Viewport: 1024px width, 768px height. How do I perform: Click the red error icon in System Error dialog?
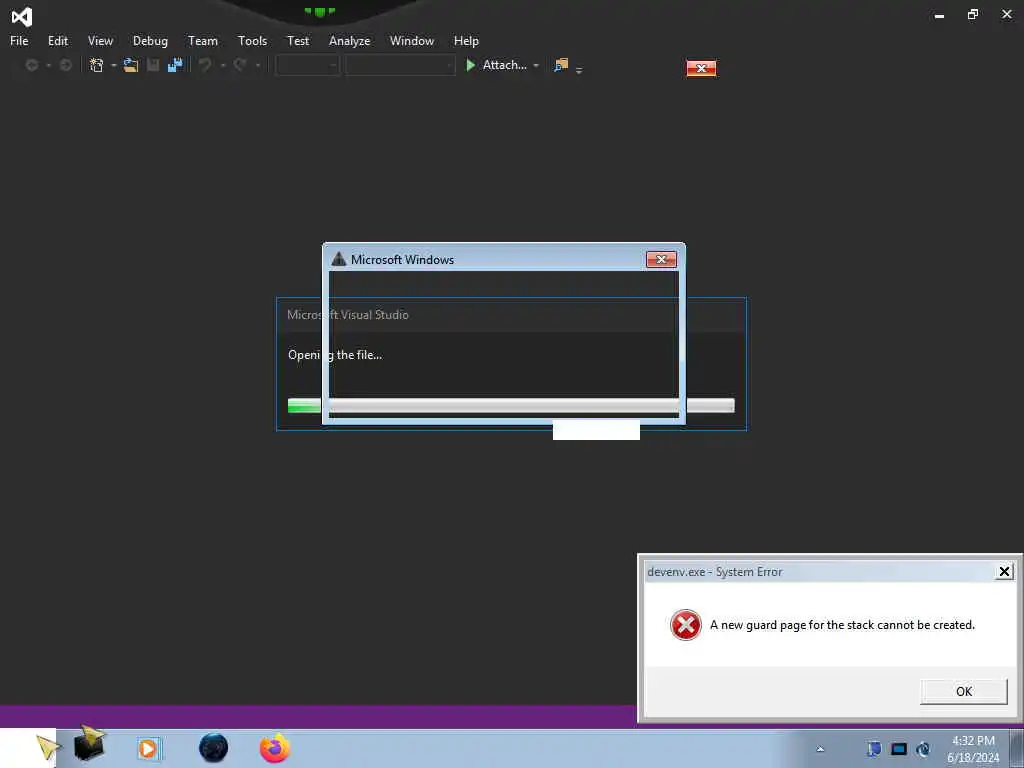pyautogui.click(x=686, y=625)
